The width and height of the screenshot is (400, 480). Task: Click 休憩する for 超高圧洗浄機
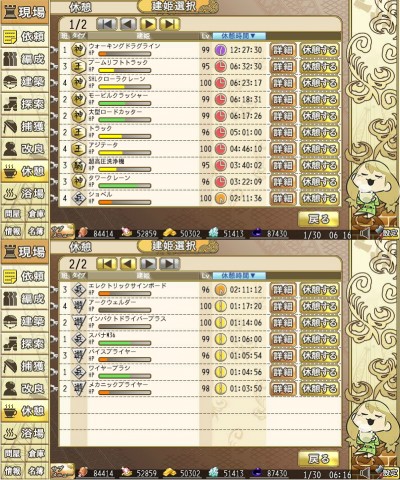click(x=319, y=165)
